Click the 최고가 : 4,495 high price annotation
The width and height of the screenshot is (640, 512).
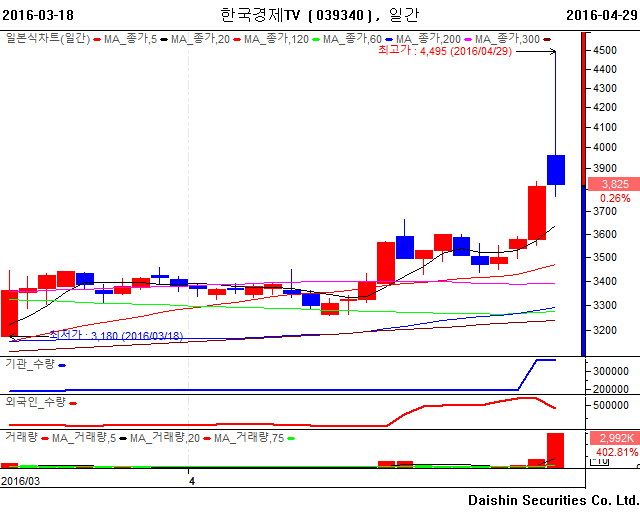pyautogui.click(x=445, y=51)
